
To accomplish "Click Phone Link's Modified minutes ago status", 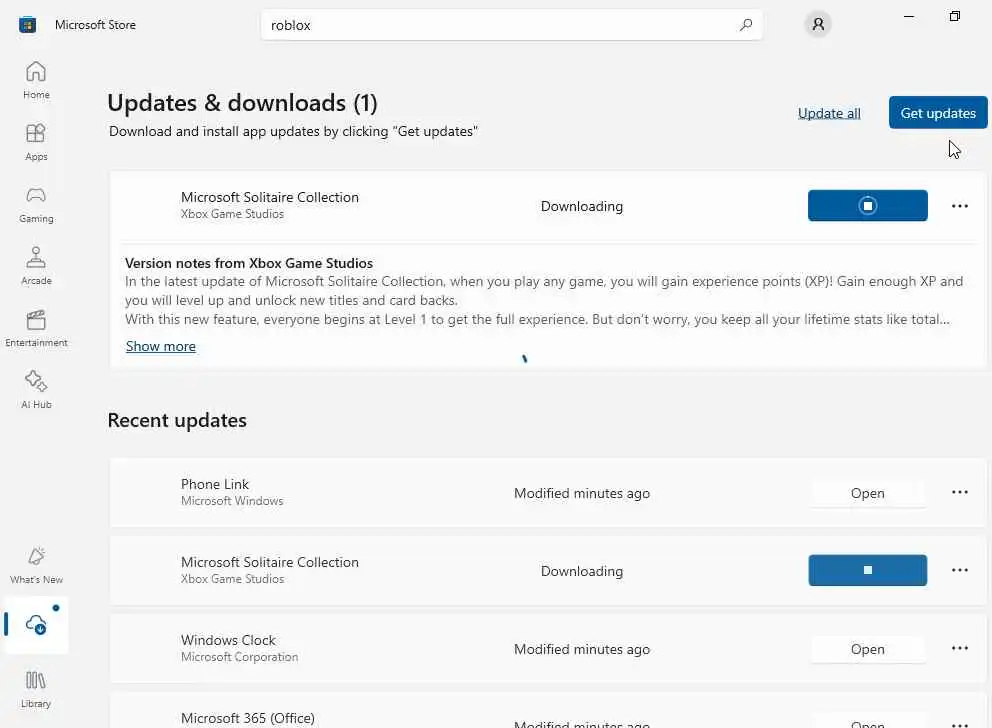I will coord(581,493).
